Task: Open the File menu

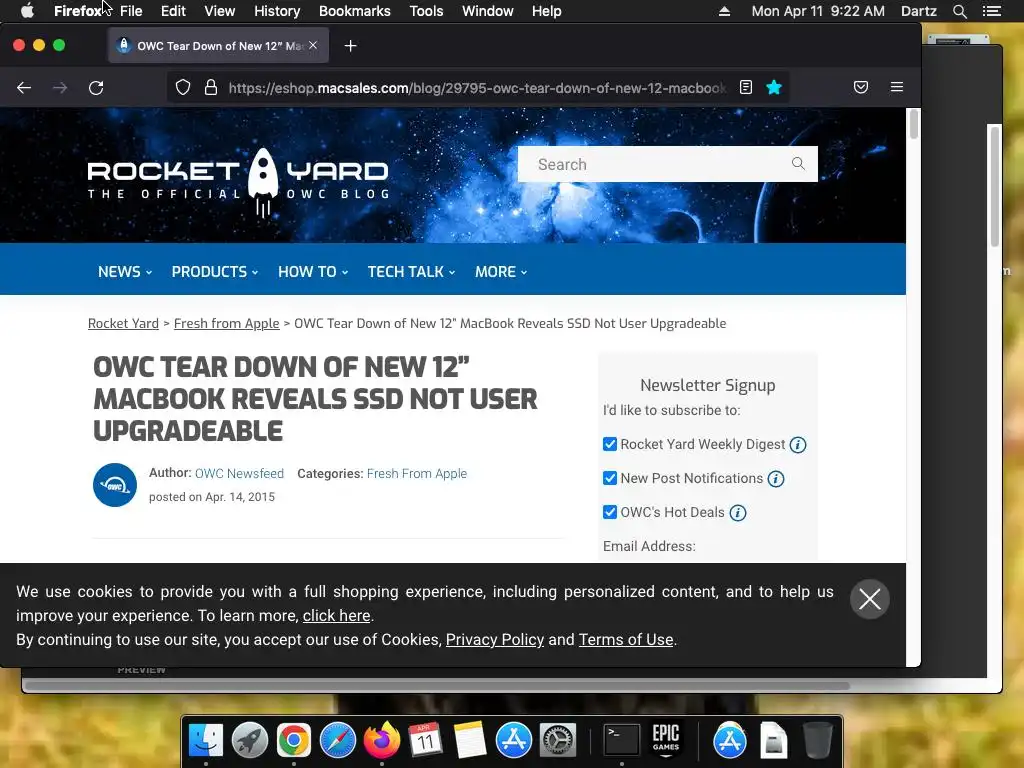Action: click(131, 11)
